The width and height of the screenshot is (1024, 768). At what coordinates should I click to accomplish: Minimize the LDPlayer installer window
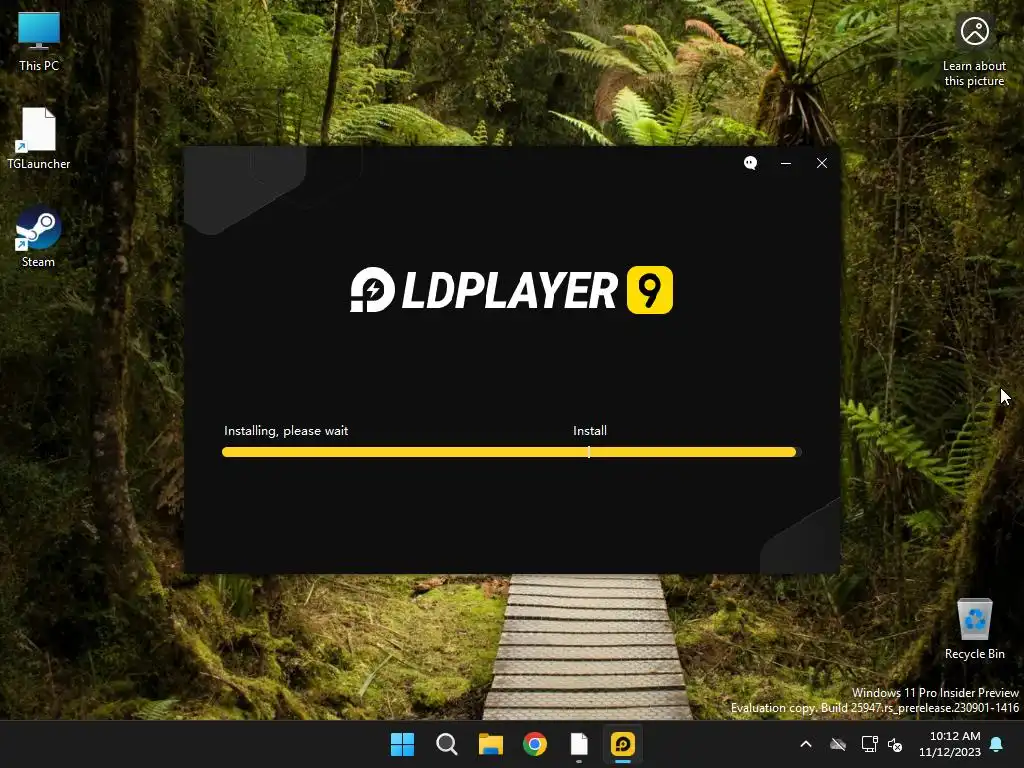click(786, 163)
